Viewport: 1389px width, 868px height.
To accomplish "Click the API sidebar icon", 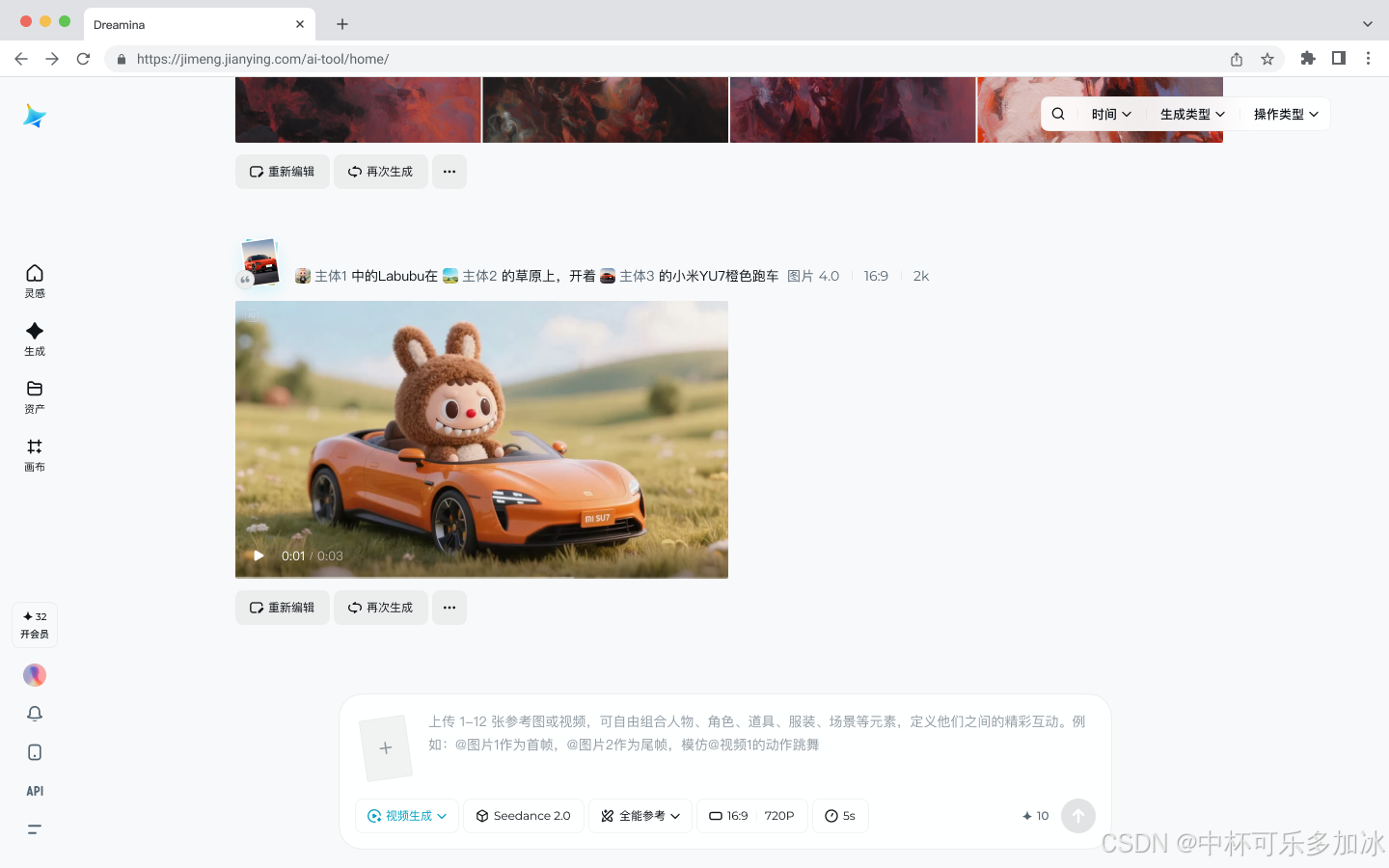I will (34, 791).
